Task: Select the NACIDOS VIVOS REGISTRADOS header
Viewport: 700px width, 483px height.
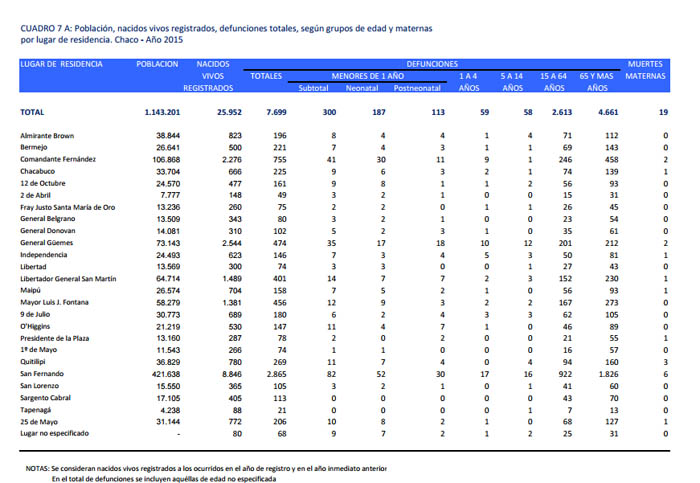Action: [210, 75]
